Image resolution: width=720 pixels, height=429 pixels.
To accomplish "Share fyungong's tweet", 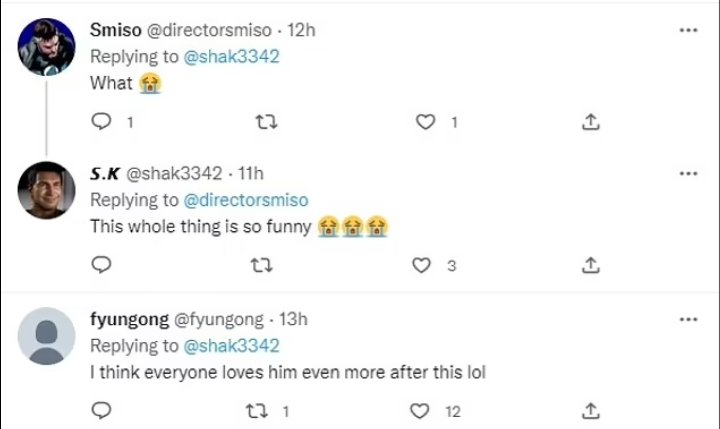I will 590,411.
